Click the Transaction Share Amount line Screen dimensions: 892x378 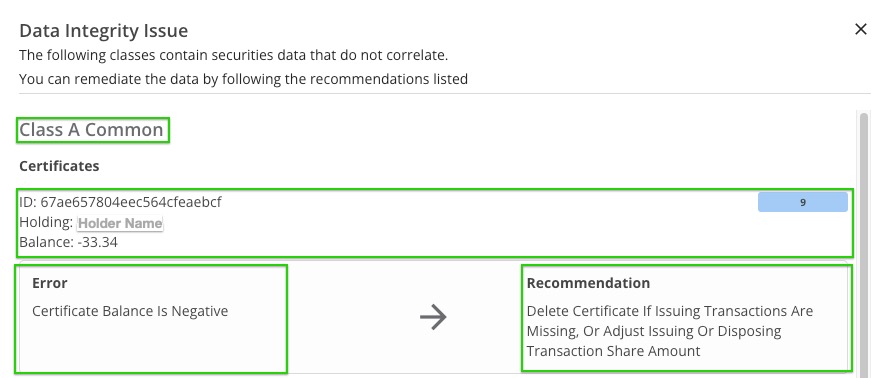(x=613, y=351)
